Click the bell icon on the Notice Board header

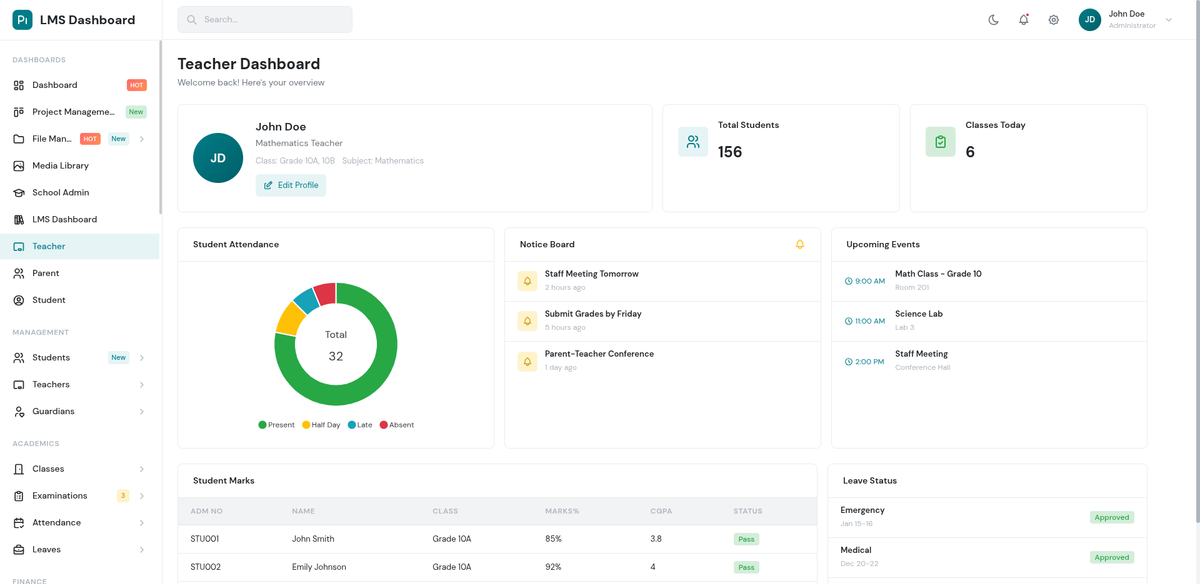click(x=799, y=244)
